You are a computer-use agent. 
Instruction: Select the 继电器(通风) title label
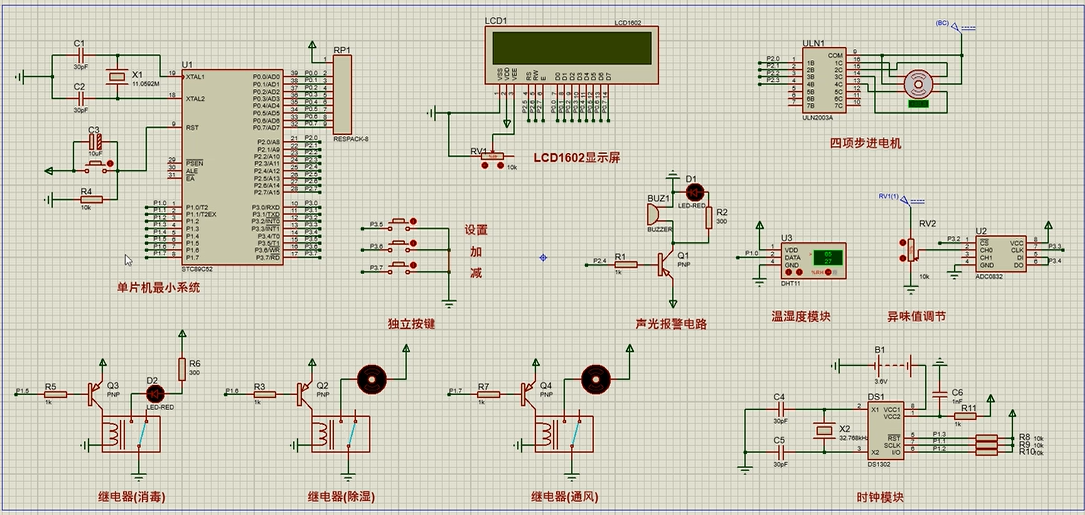coord(565,496)
